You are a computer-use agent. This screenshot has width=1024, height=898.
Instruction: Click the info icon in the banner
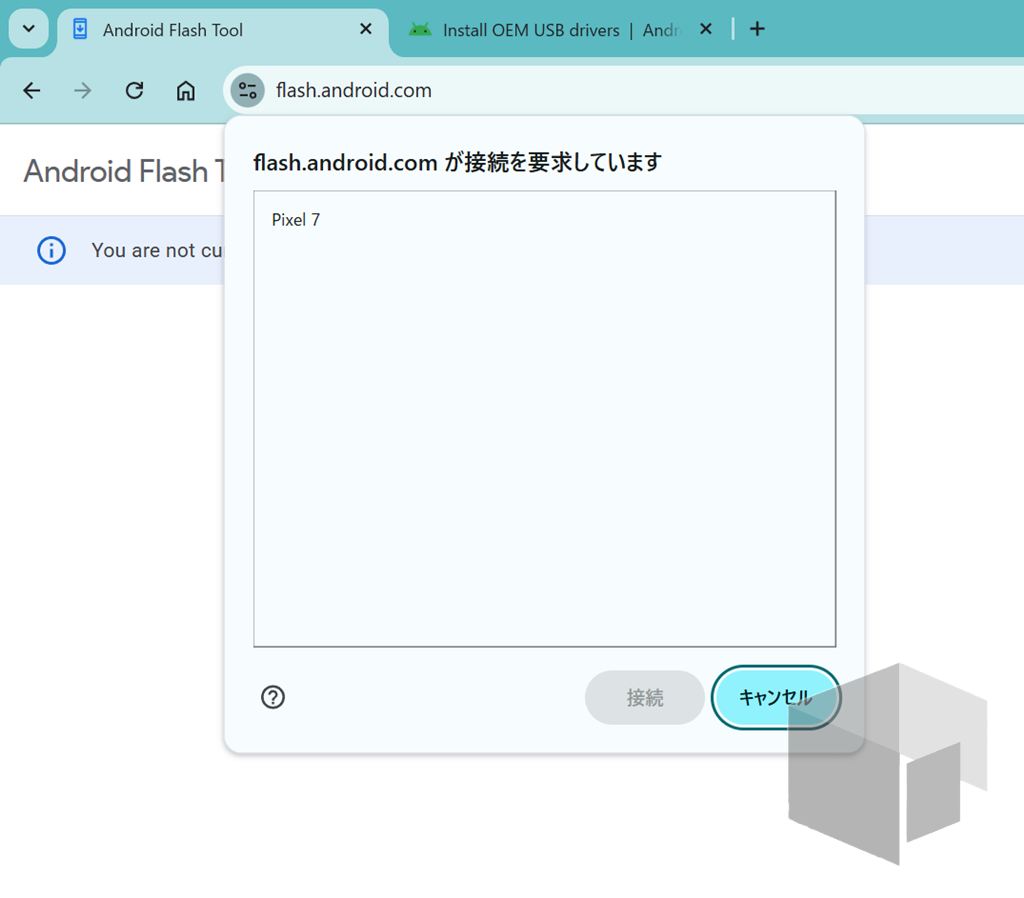coord(52,250)
